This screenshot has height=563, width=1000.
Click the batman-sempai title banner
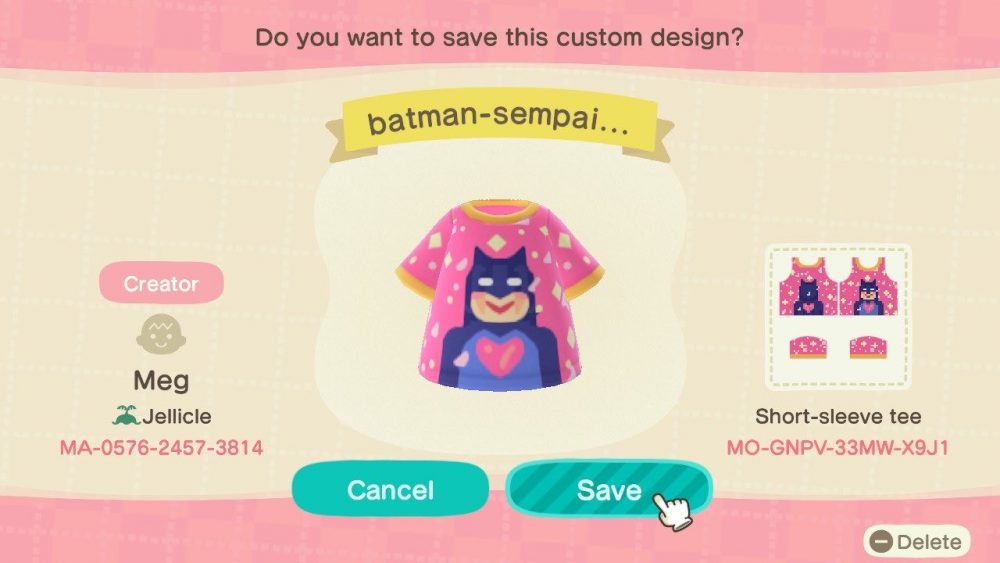click(499, 121)
